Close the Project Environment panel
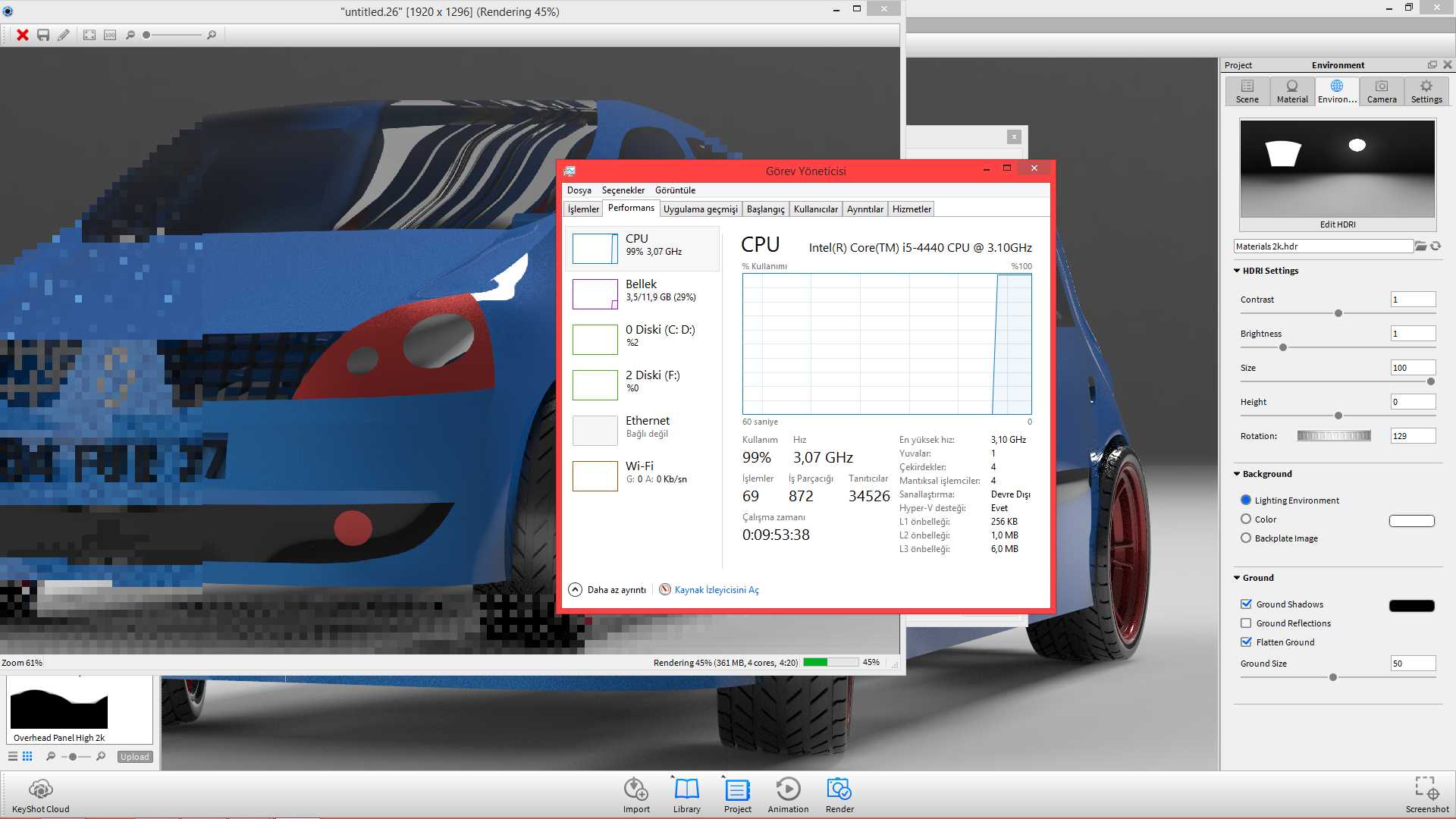This screenshot has width=1456, height=819. (1447, 65)
